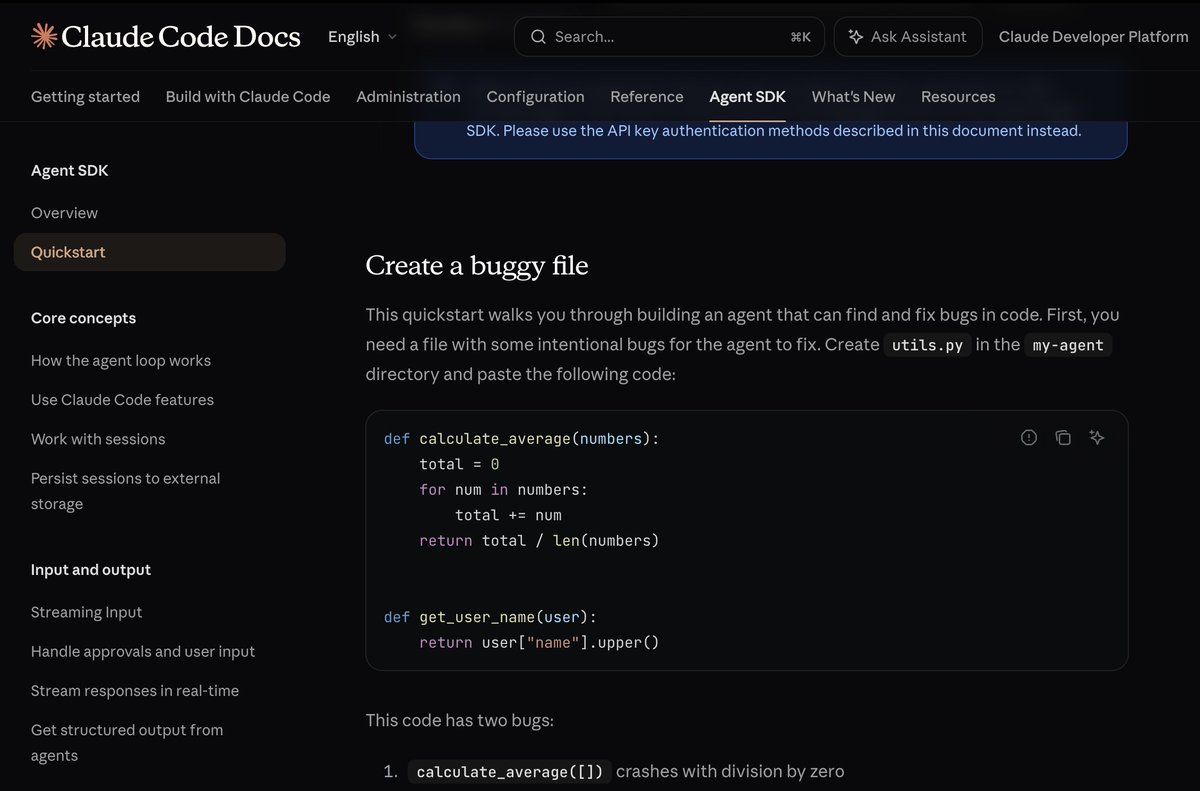Image resolution: width=1200 pixels, height=791 pixels.
Task: Open Streaming Input sidebar page
Action: (86, 612)
